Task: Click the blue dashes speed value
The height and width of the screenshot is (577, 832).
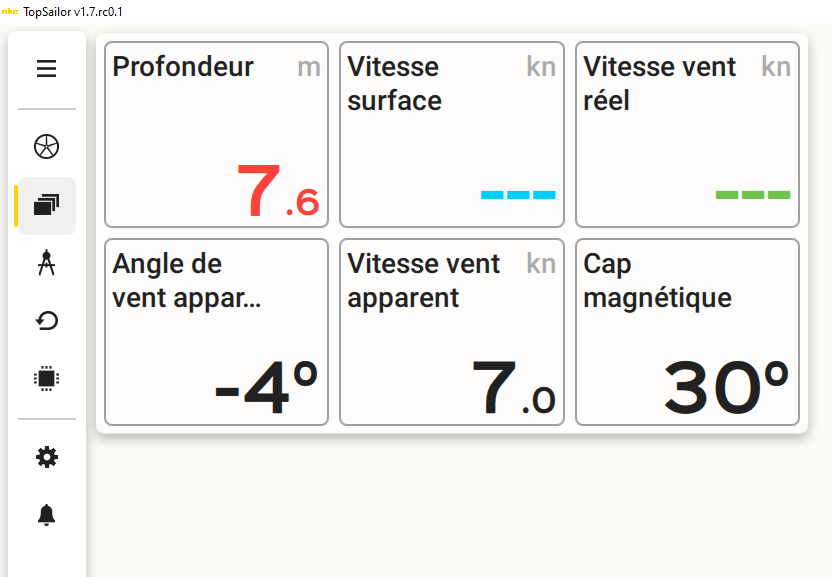Action: tap(518, 195)
